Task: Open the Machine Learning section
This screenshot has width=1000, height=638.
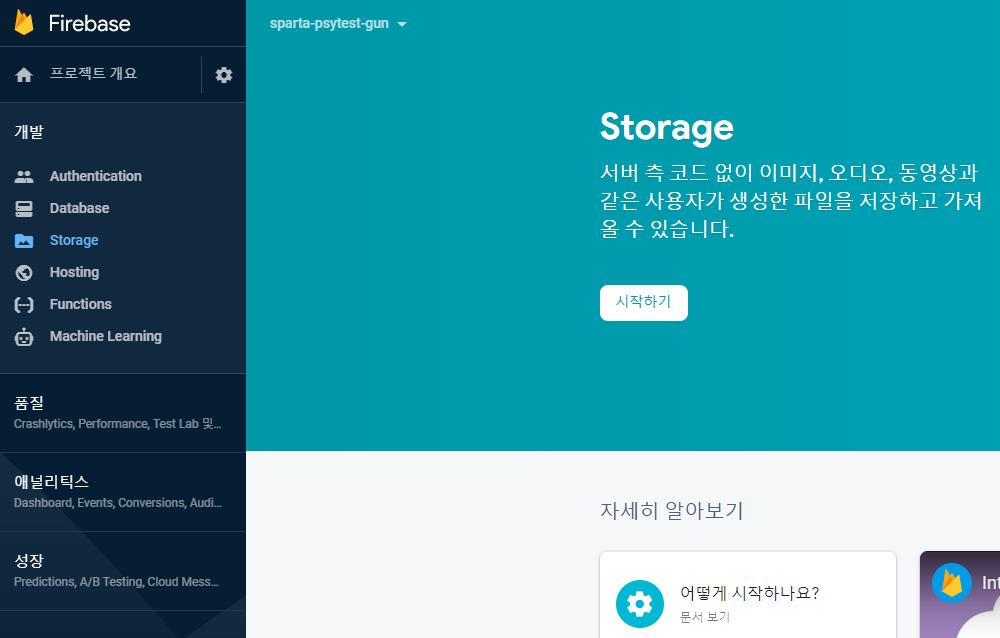Action: click(x=106, y=336)
